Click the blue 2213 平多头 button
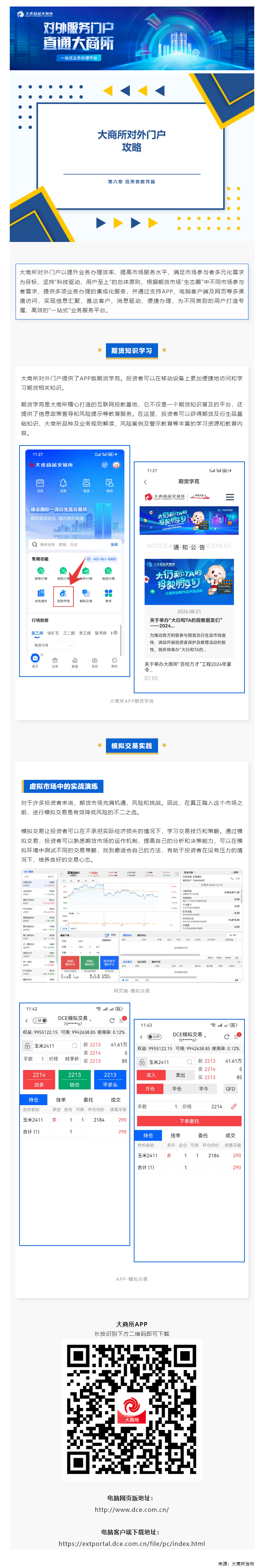This screenshot has width=264, height=1568. click(x=110, y=1079)
